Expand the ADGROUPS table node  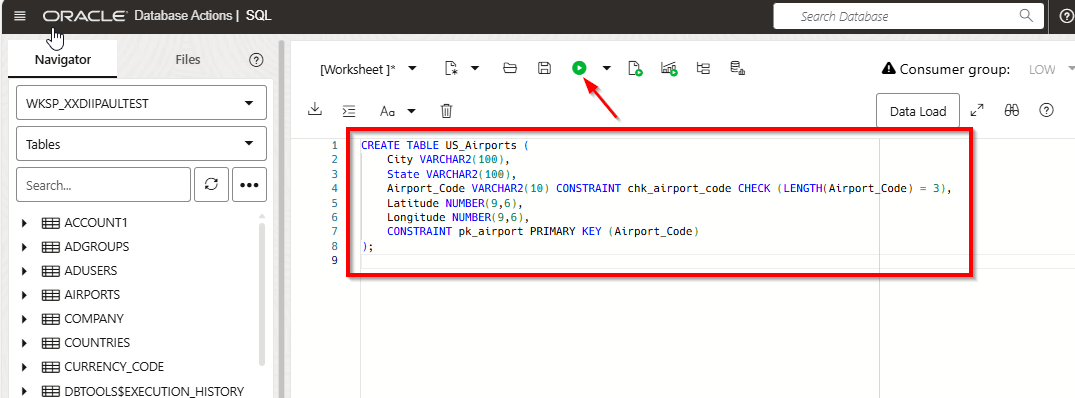point(25,247)
